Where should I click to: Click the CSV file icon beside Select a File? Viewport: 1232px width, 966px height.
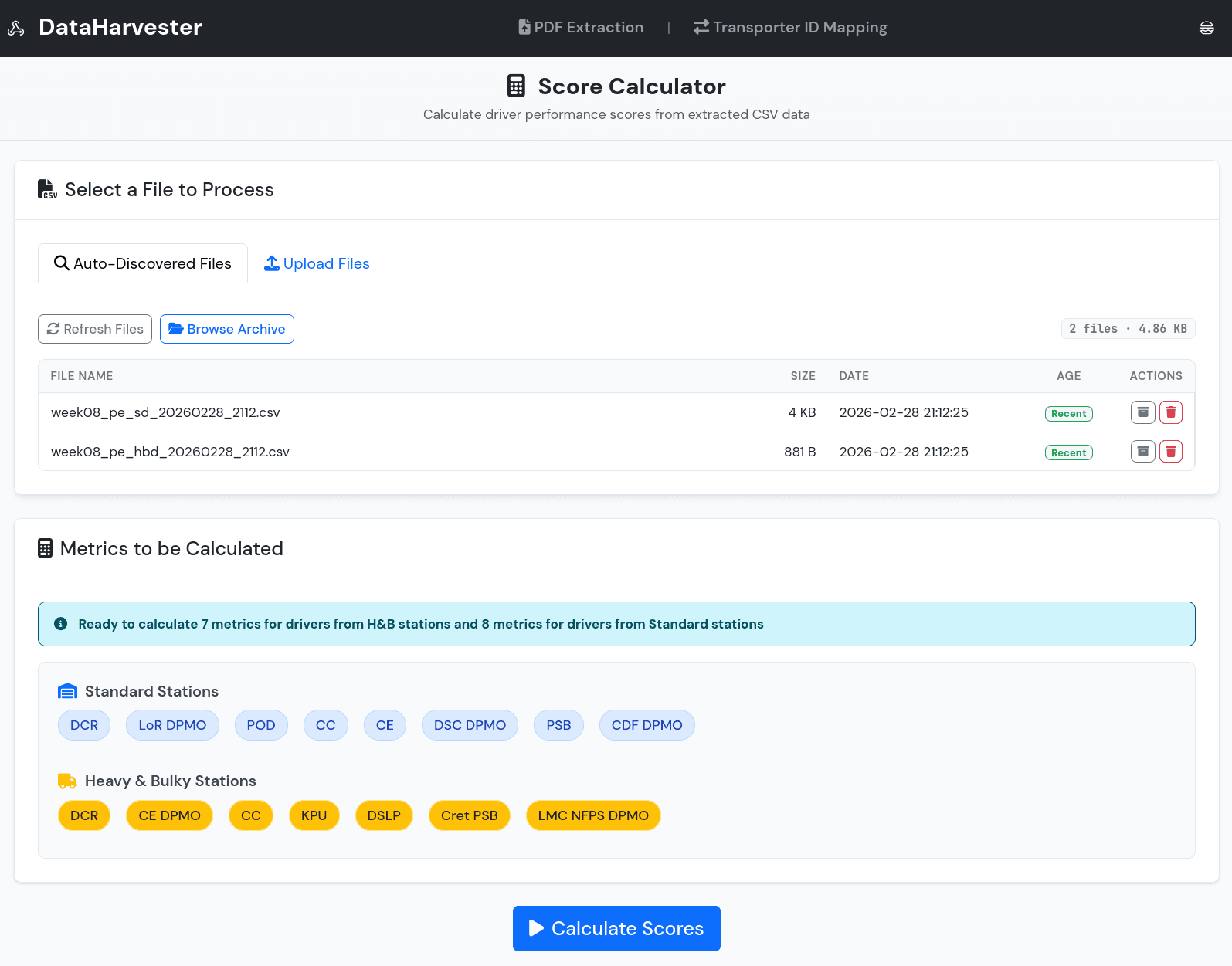pyautogui.click(x=47, y=189)
